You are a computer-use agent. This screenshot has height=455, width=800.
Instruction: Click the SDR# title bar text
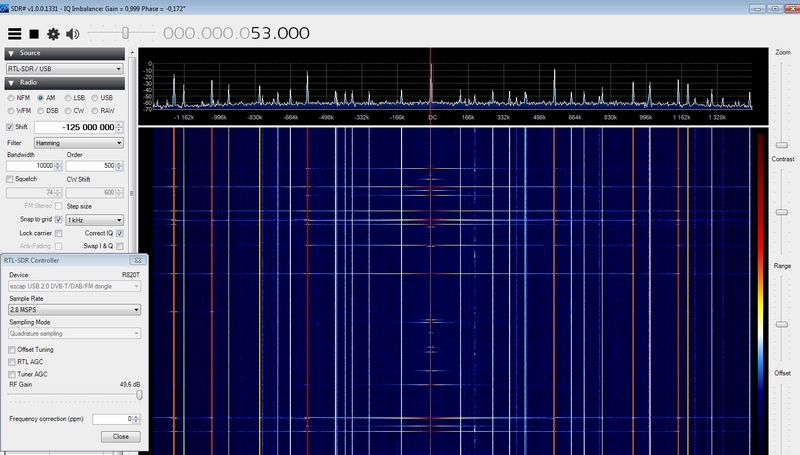97,9
